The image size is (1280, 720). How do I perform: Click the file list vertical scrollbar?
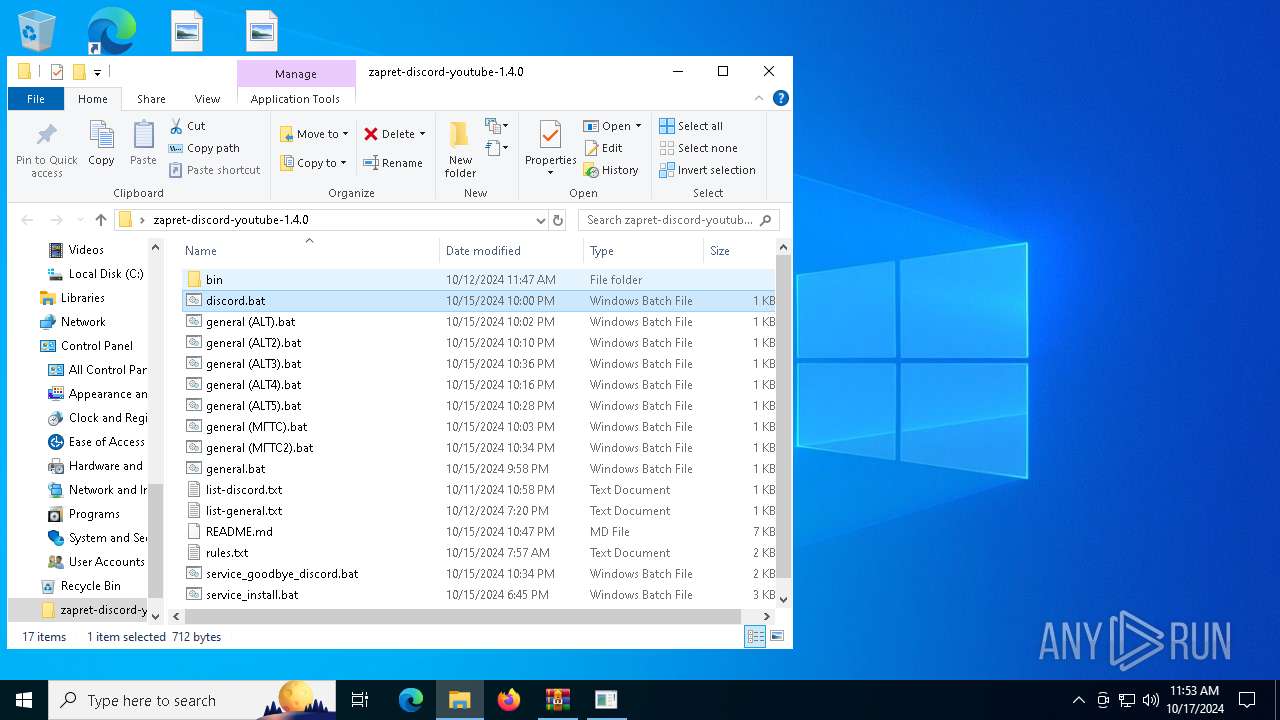(783, 415)
